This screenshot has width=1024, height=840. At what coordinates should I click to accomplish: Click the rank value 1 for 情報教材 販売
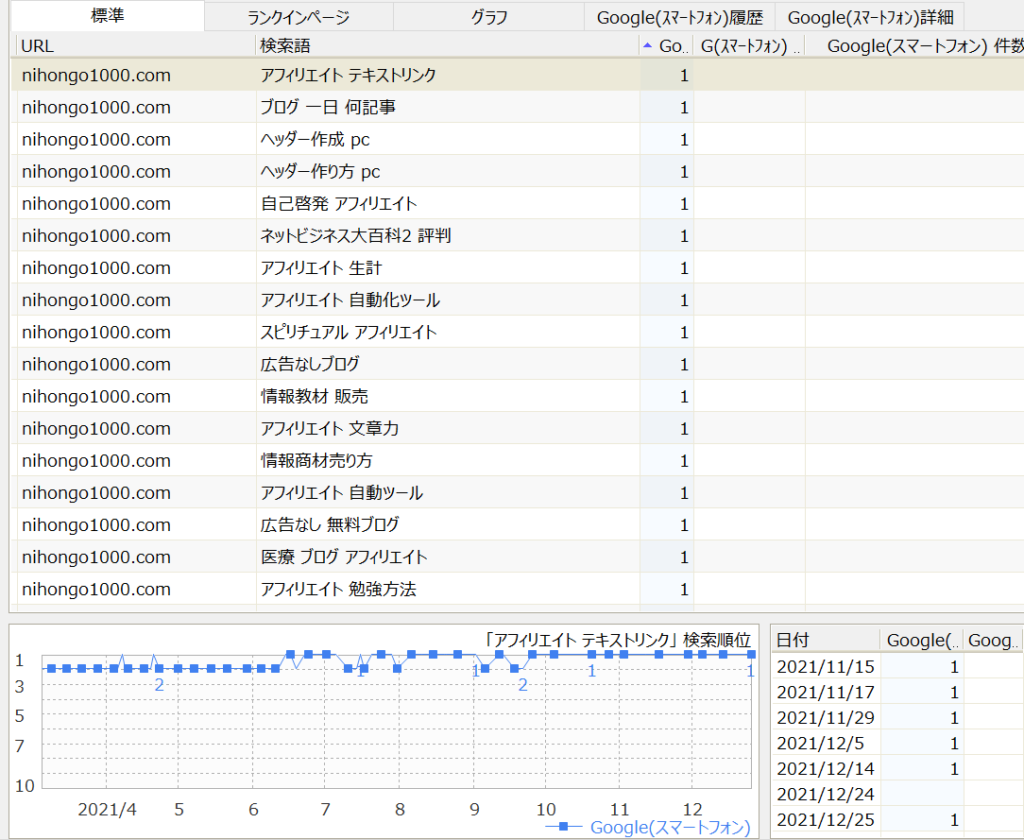coord(684,396)
